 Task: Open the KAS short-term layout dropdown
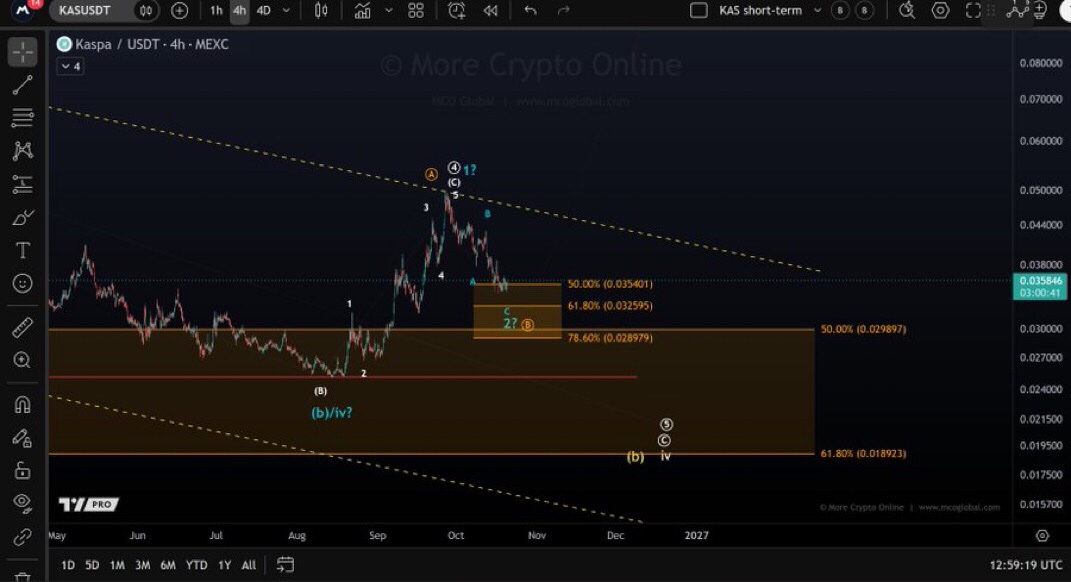pyautogui.click(x=818, y=10)
